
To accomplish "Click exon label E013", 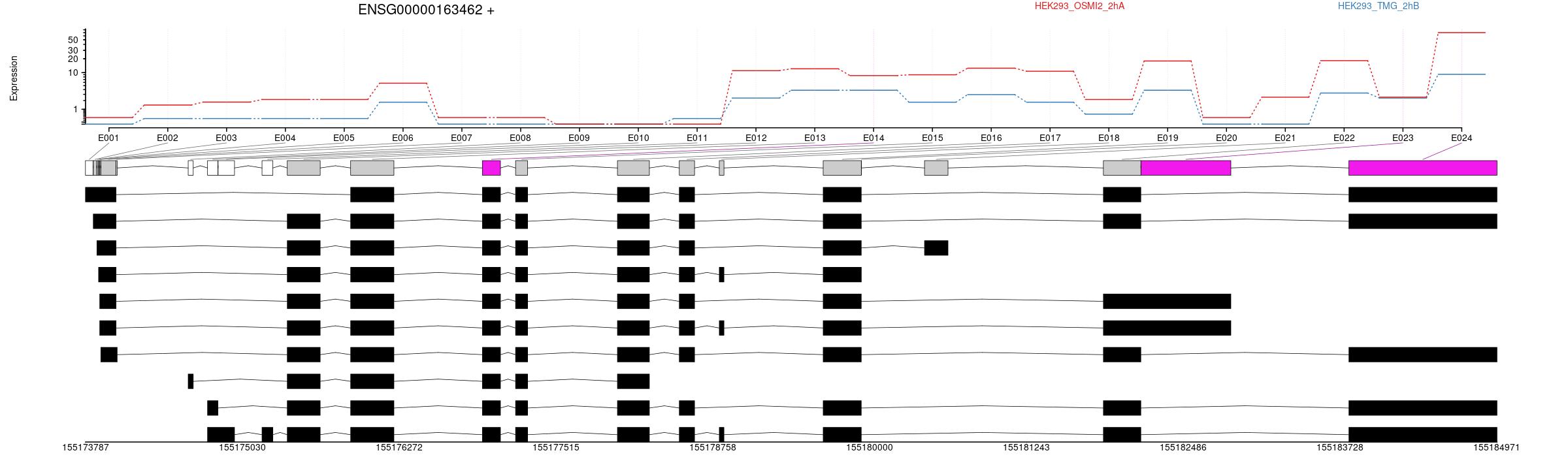I will [x=815, y=138].
